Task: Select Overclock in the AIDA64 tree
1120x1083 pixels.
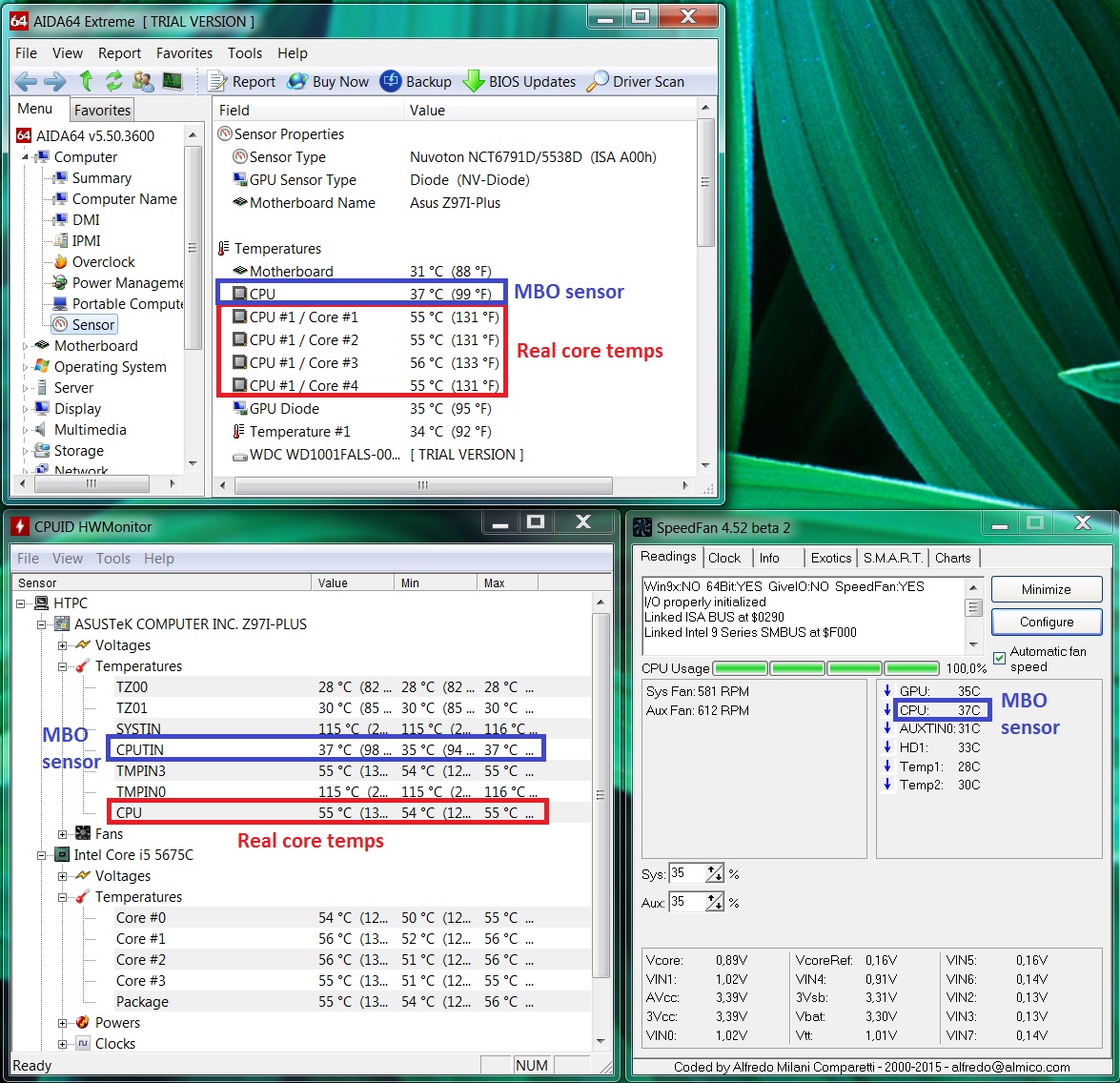Action: tap(95, 261)
